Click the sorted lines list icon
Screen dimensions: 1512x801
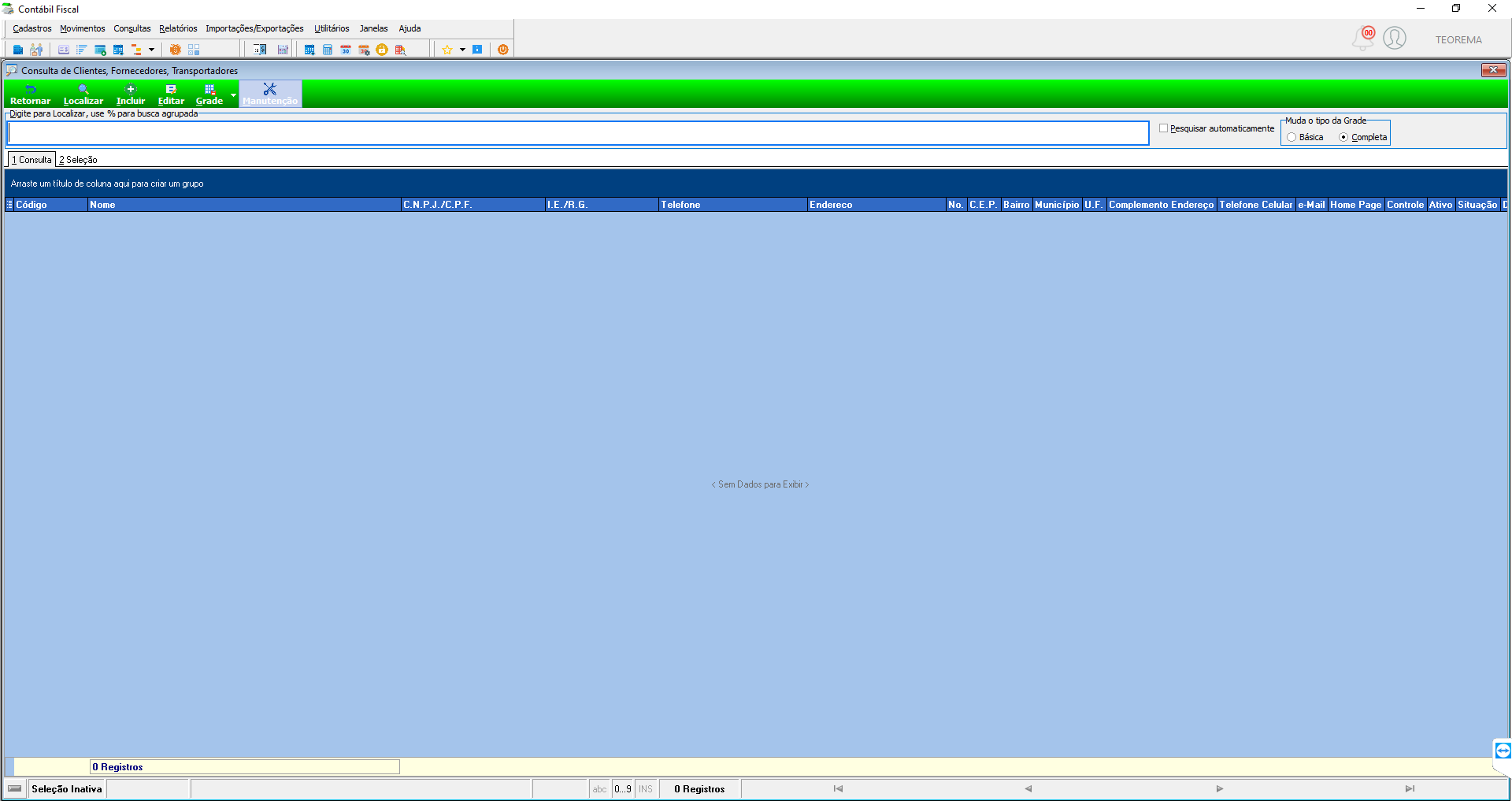click(82, 50)
